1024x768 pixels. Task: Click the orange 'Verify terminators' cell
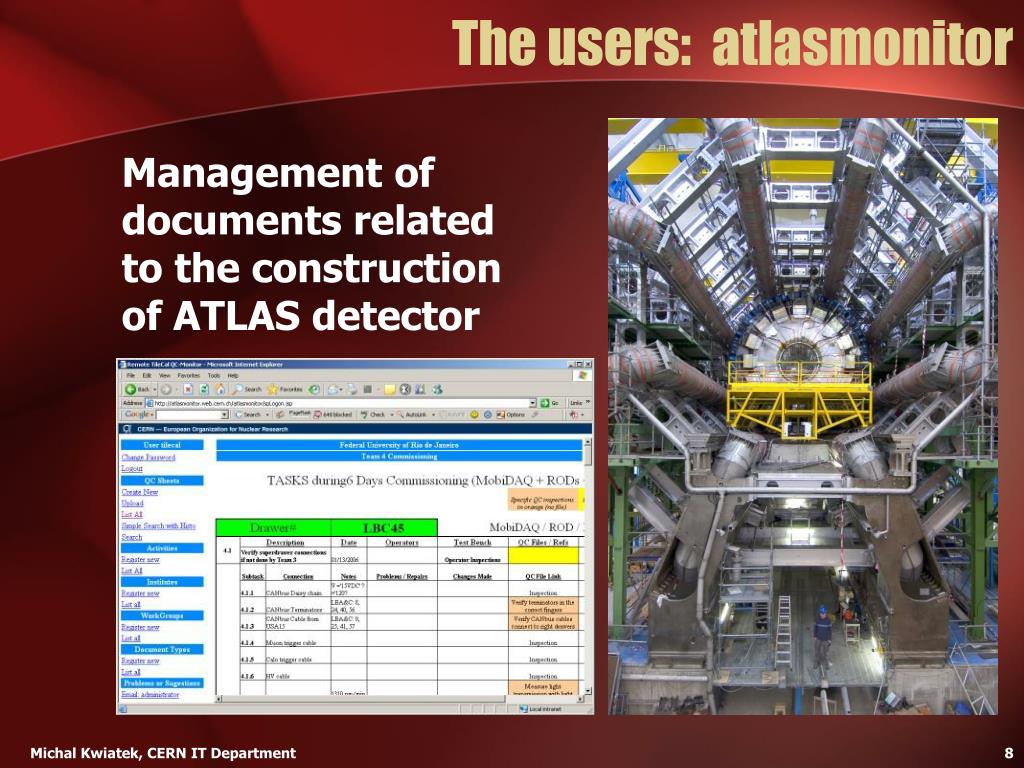(543, 605)
